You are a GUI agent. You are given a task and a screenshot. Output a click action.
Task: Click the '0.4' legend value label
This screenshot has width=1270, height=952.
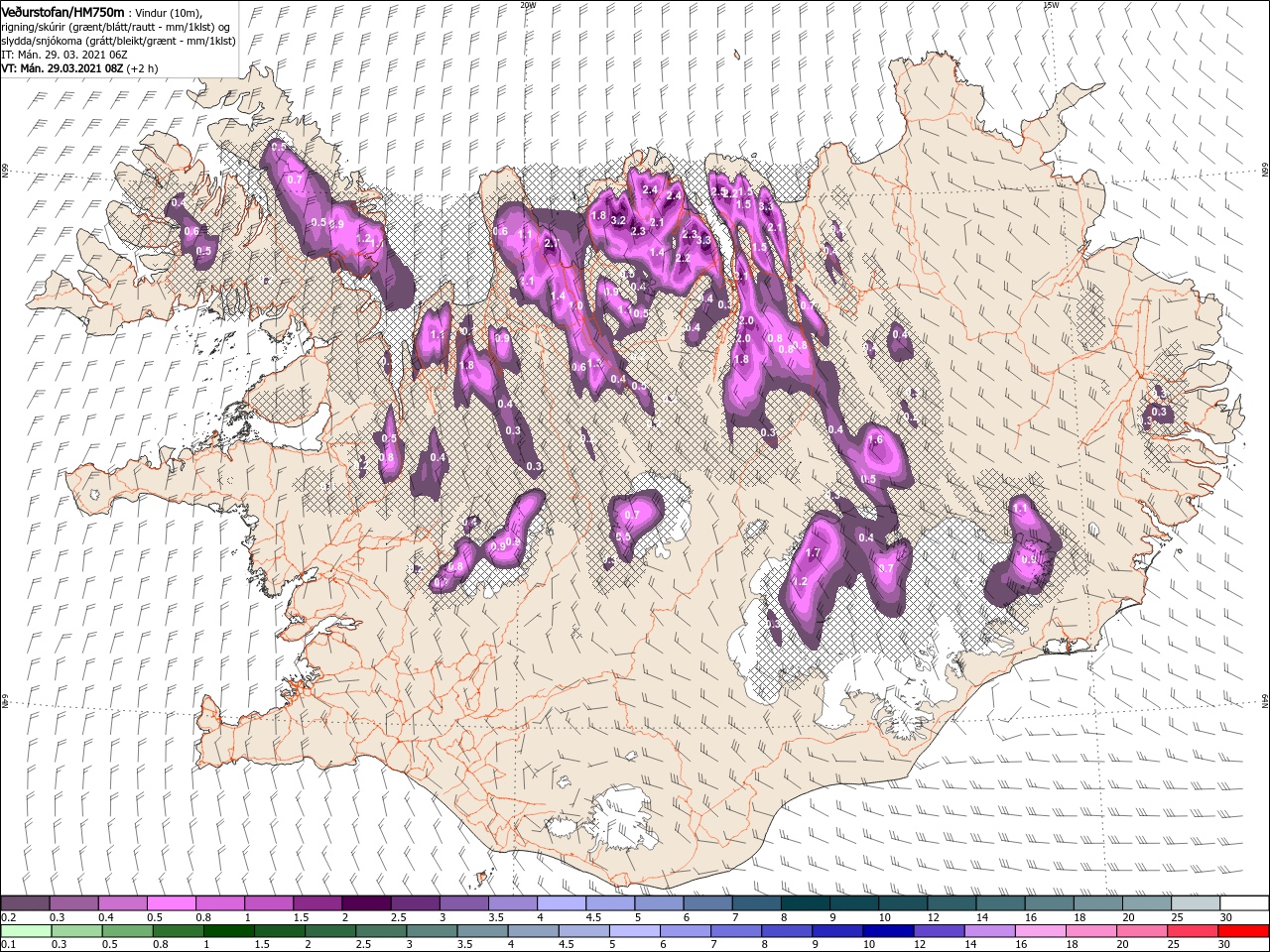[106, 917]
